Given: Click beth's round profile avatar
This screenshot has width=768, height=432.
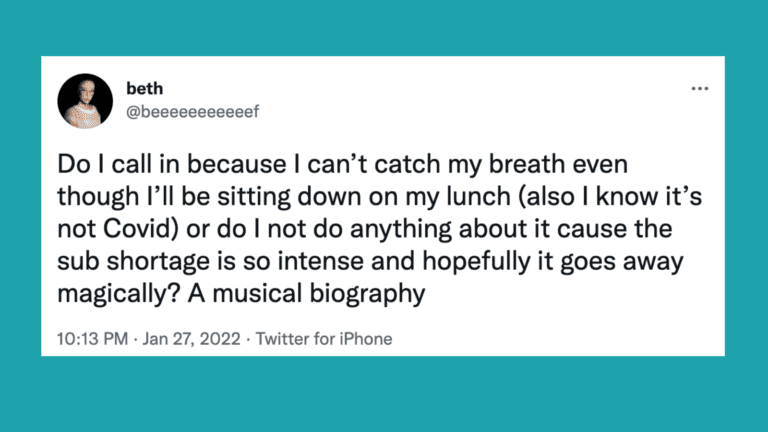Looking at the screenshot, I should pos(82,101).
